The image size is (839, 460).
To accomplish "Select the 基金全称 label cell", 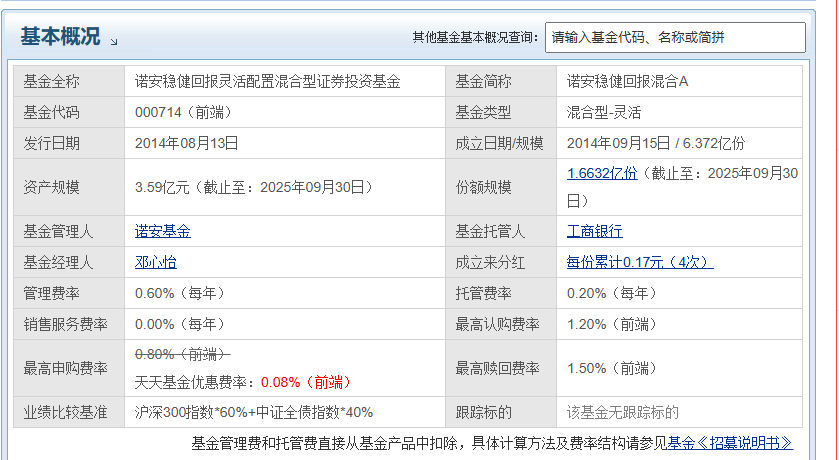I will click(x=69, y=81).
